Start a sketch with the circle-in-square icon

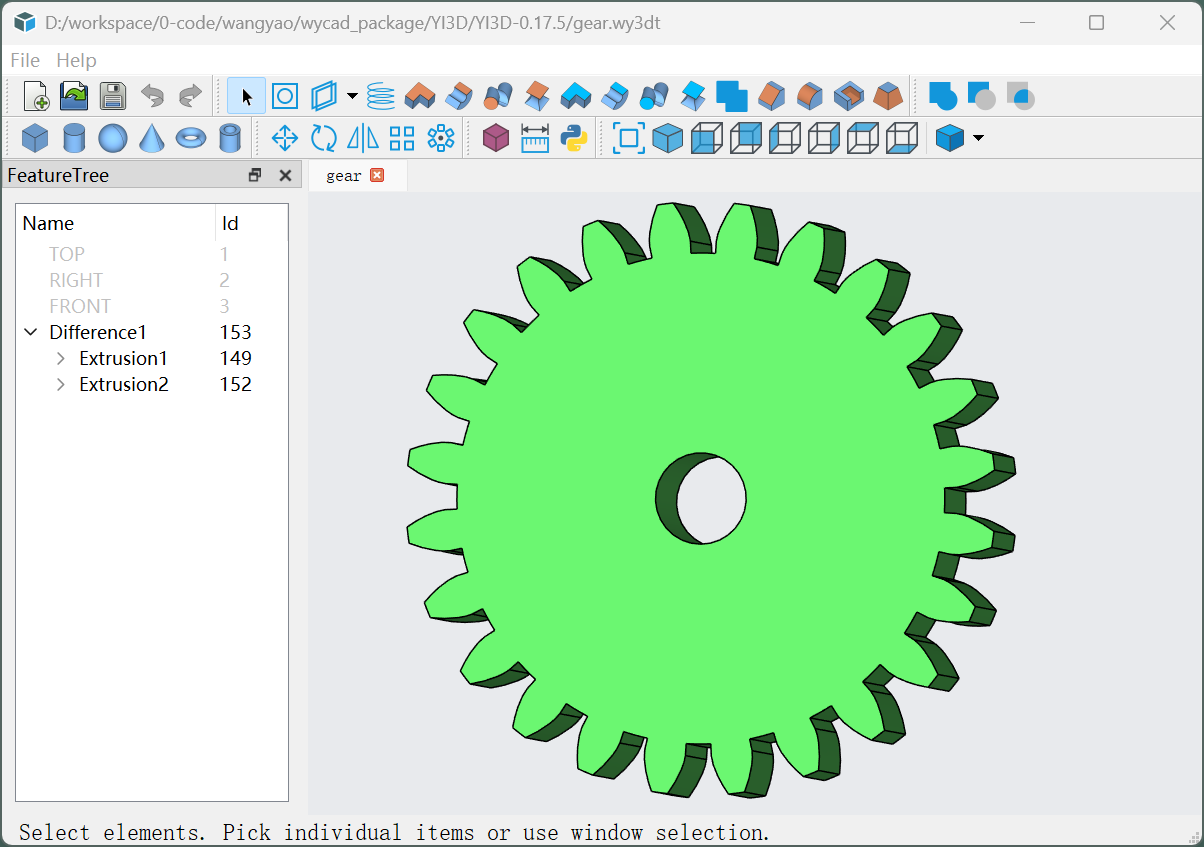point(285,96)
